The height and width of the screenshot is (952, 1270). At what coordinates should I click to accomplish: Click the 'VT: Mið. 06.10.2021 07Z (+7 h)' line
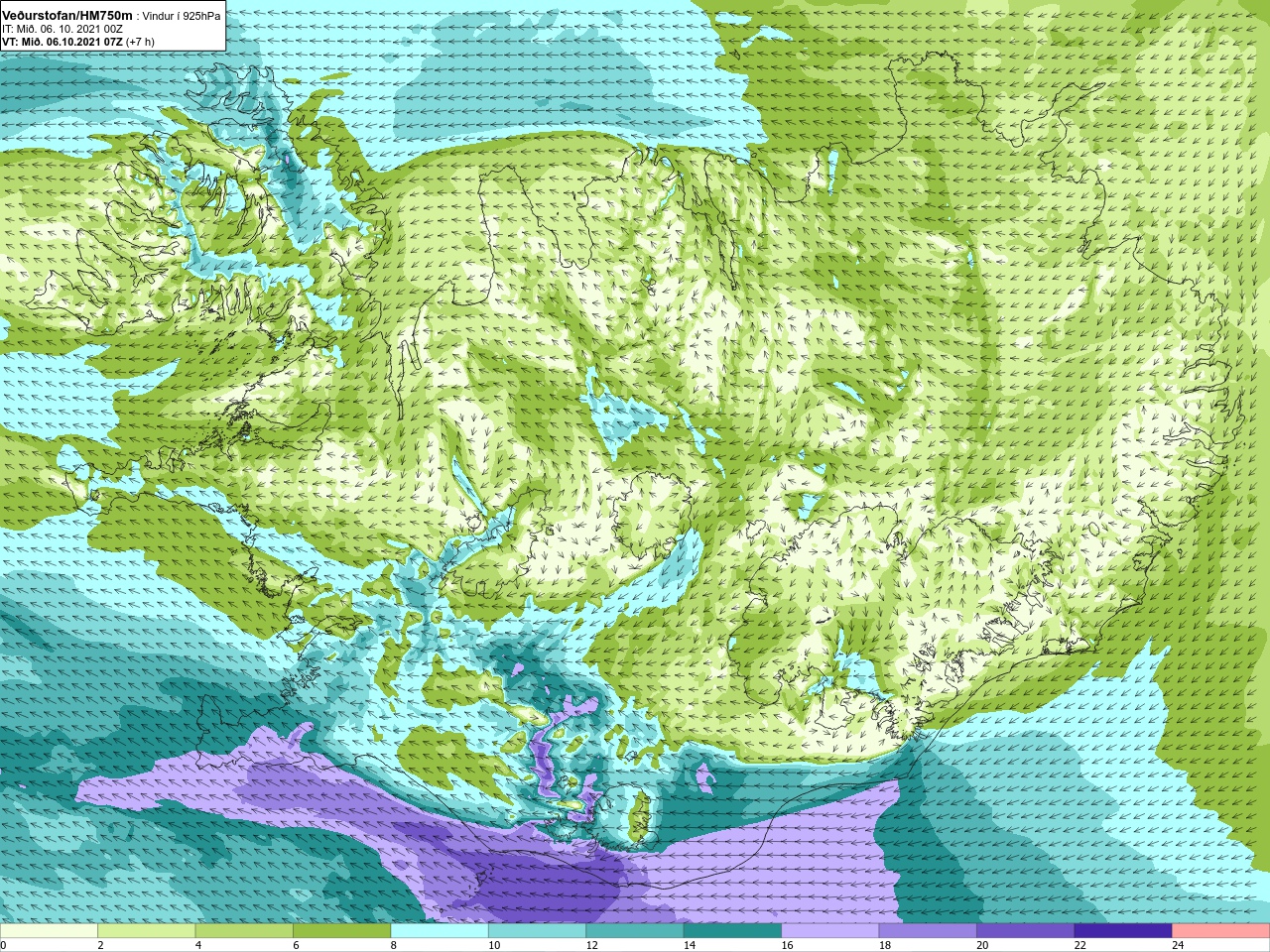[x=78, y=43]
